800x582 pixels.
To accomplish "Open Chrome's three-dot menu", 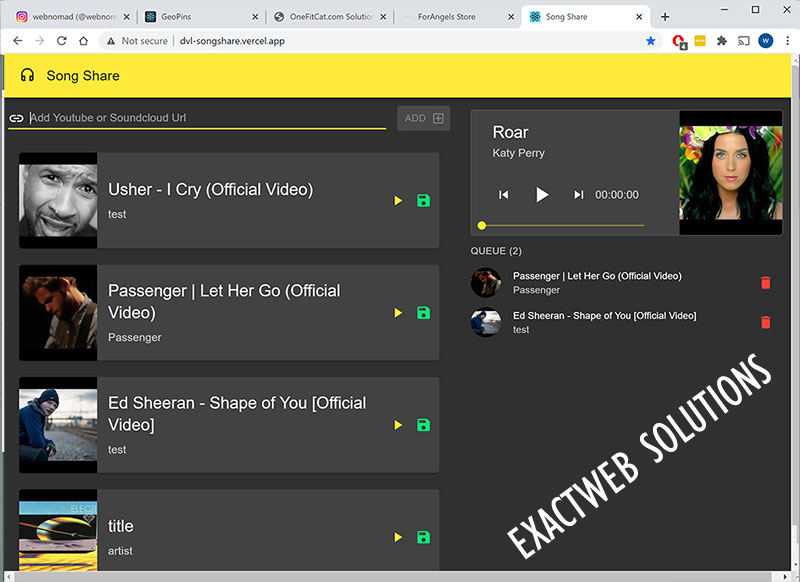I will 788,41.
